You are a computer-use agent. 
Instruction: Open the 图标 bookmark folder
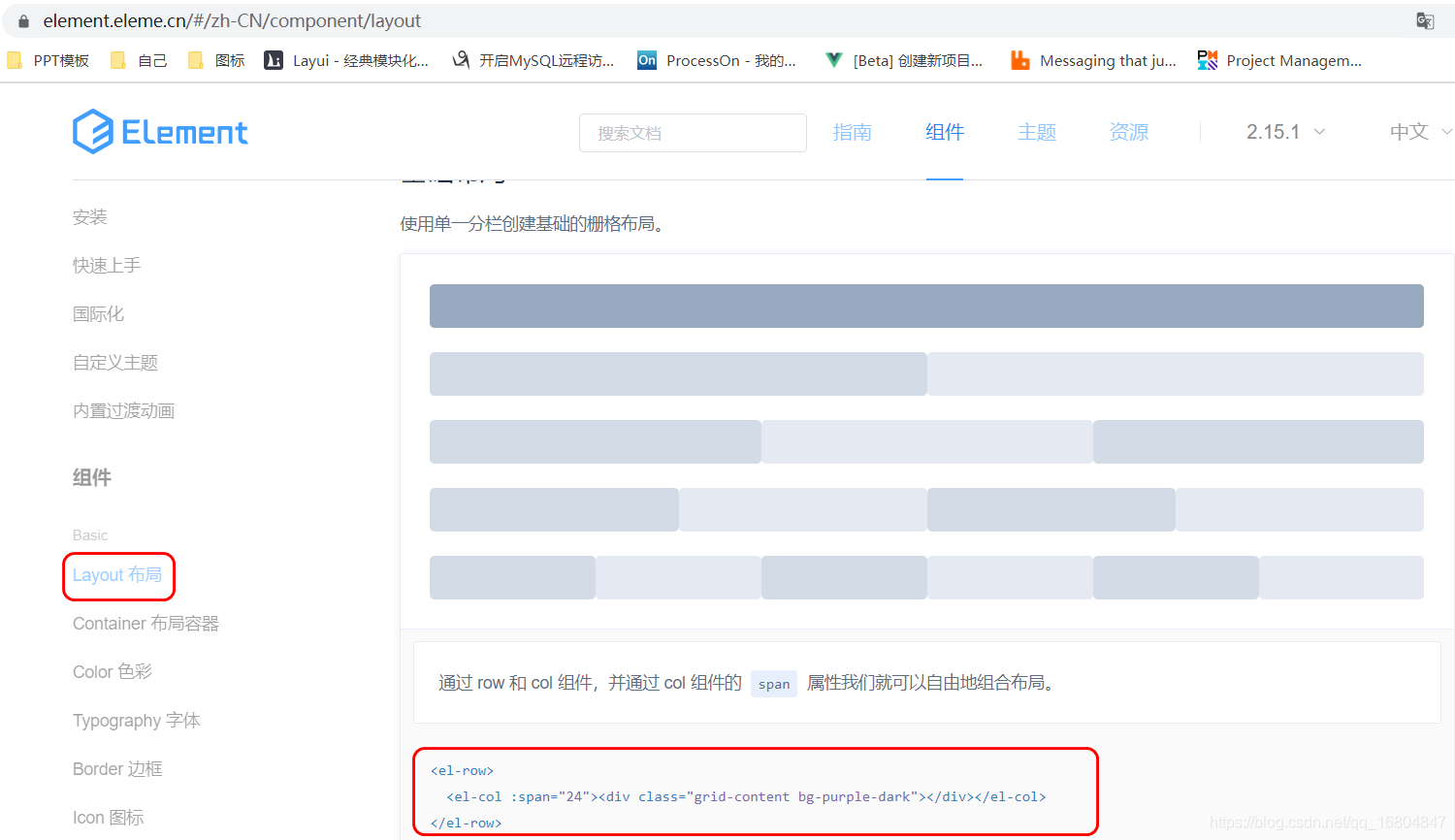pos(216,60)
